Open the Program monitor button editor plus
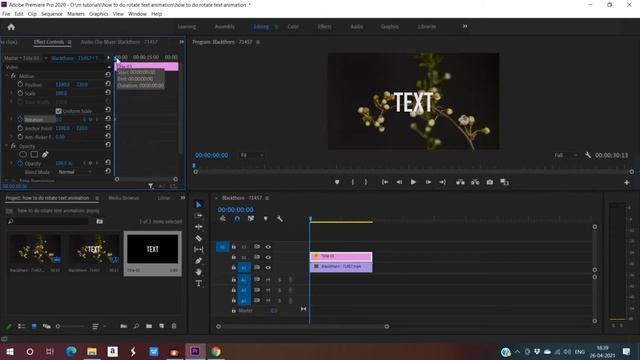Viewport: 640px width, 360px height. pyautogui.click(x=627, y=182)
